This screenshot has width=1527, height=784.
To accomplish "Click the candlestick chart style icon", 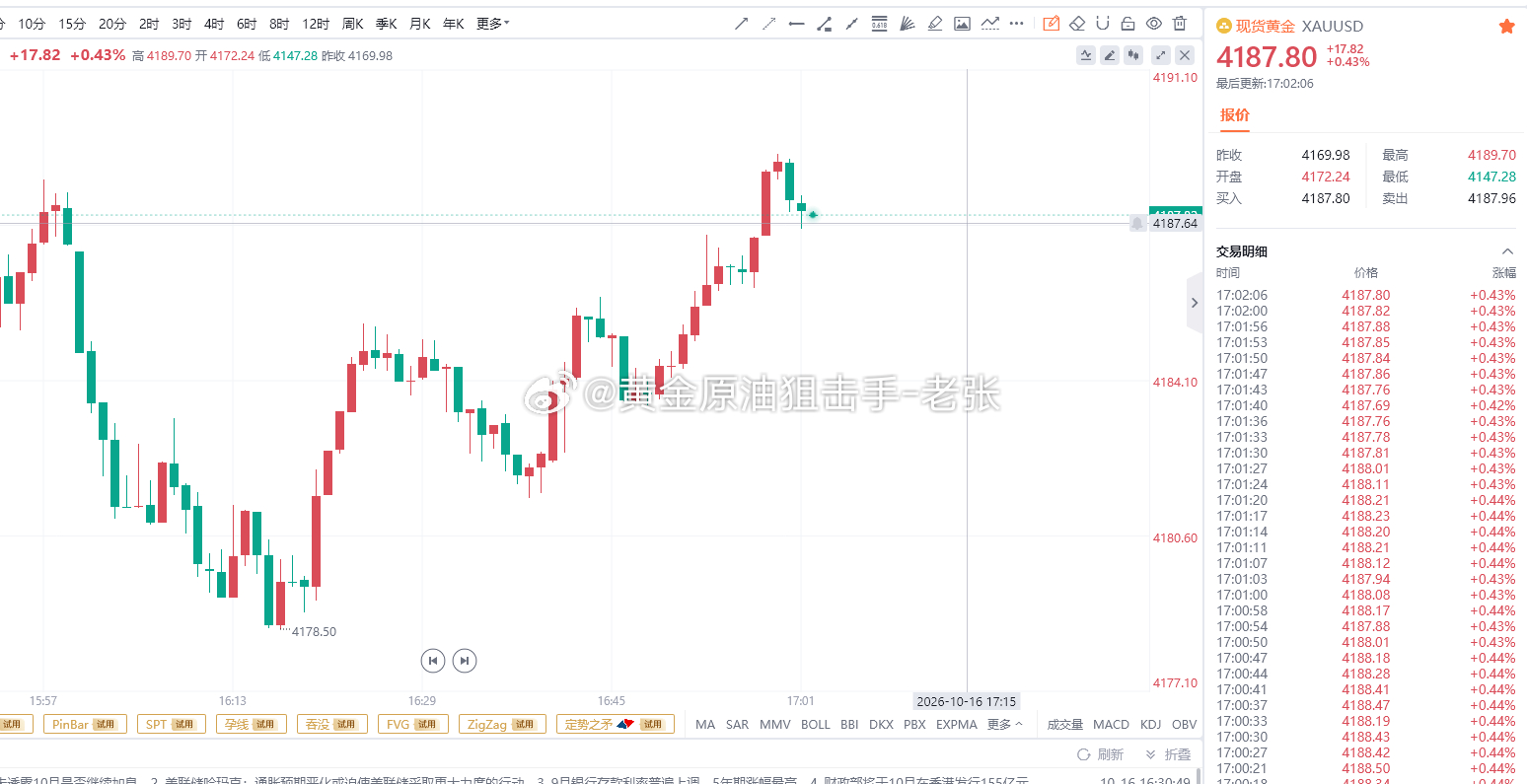I will pos(1133,55).
